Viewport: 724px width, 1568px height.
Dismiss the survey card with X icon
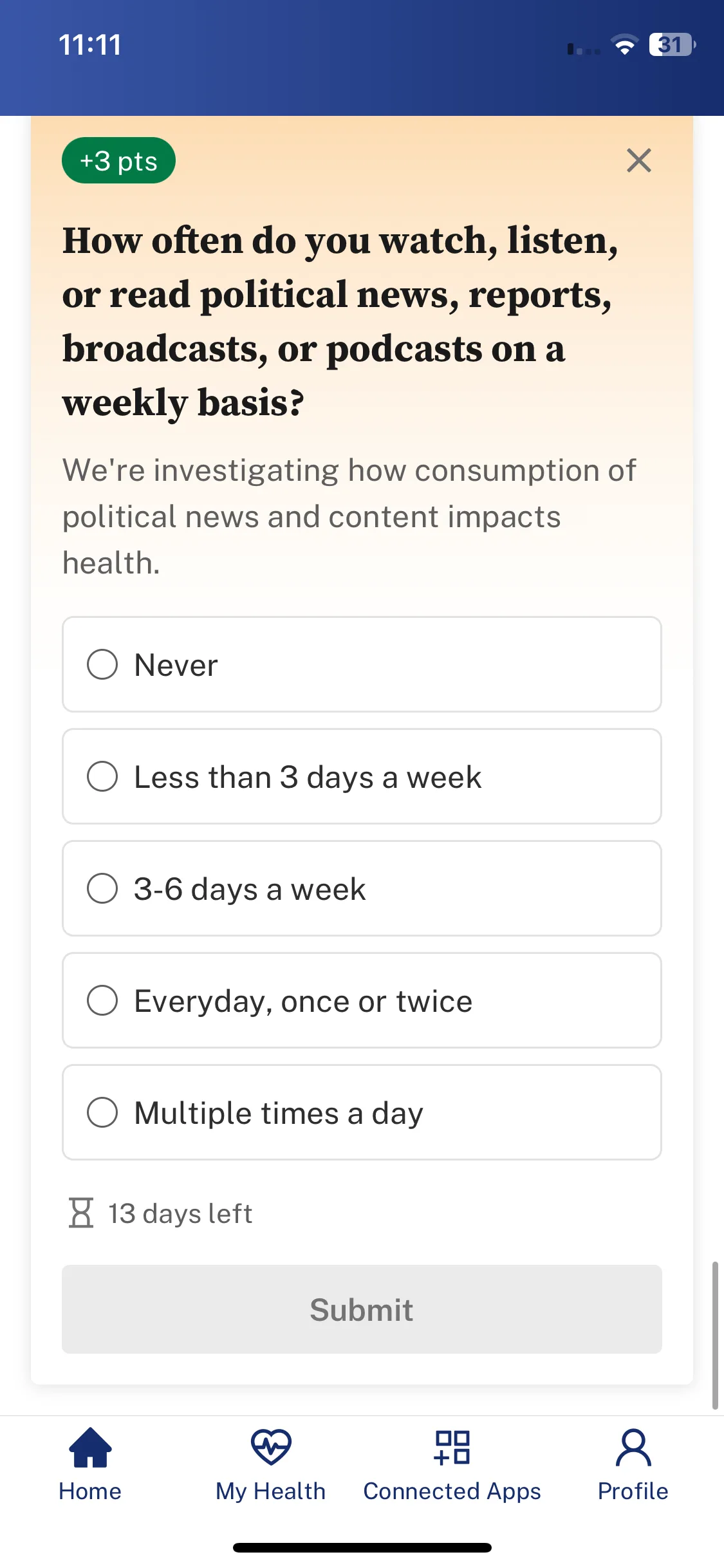(x=638, y=160)
